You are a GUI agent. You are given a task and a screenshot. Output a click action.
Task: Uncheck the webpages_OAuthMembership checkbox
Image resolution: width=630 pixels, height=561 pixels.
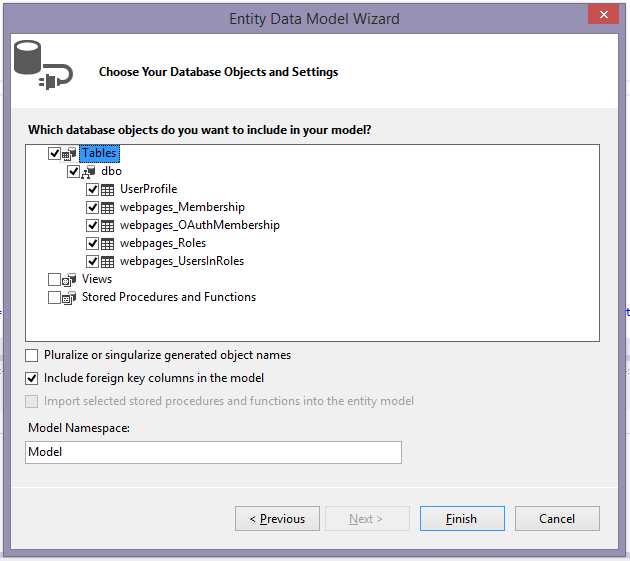(92, 225)
